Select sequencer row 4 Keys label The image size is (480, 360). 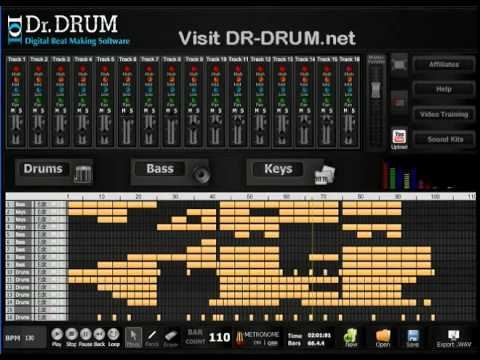click(20, 227)
